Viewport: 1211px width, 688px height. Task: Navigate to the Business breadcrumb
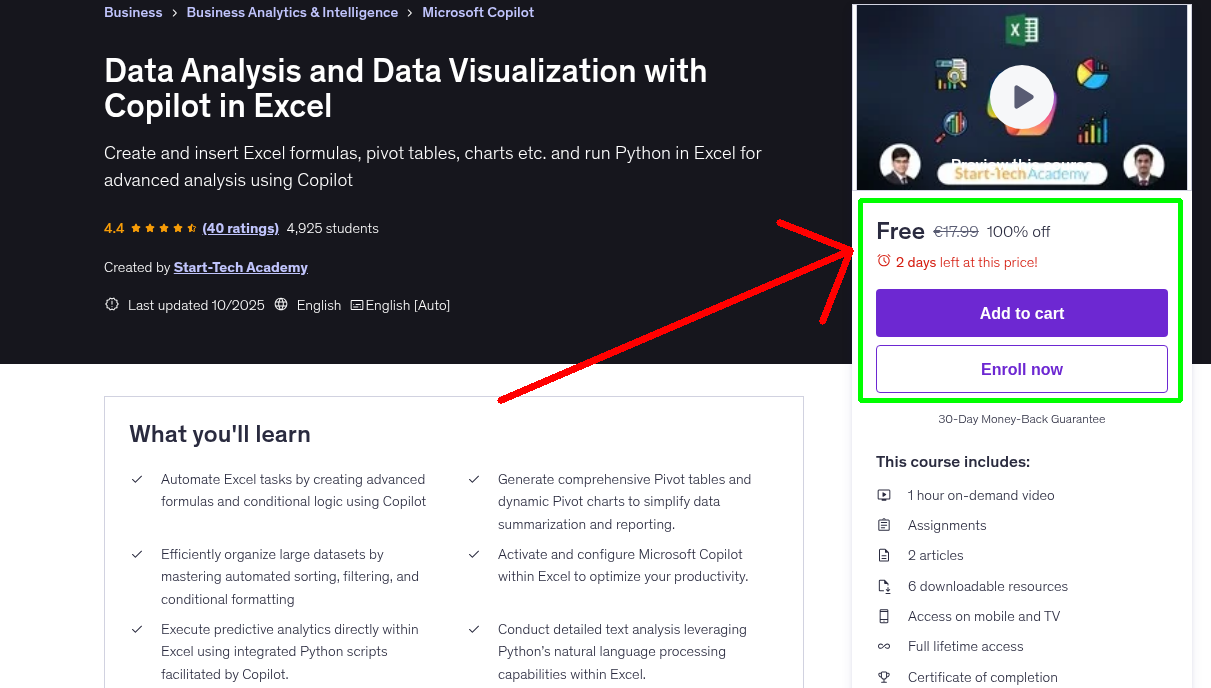coord(133,11)
